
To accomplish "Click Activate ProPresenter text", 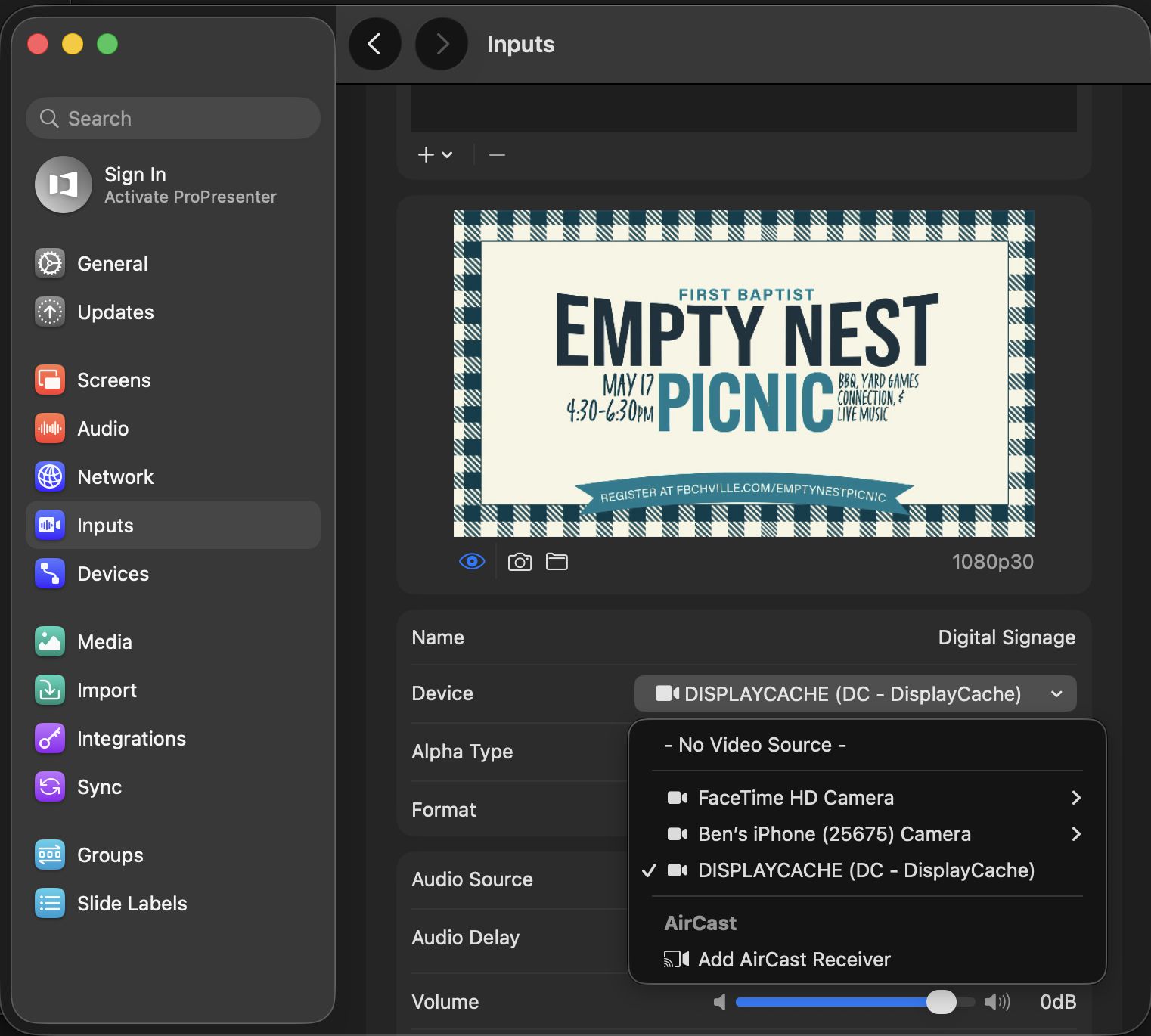I will tap(191, 197).
